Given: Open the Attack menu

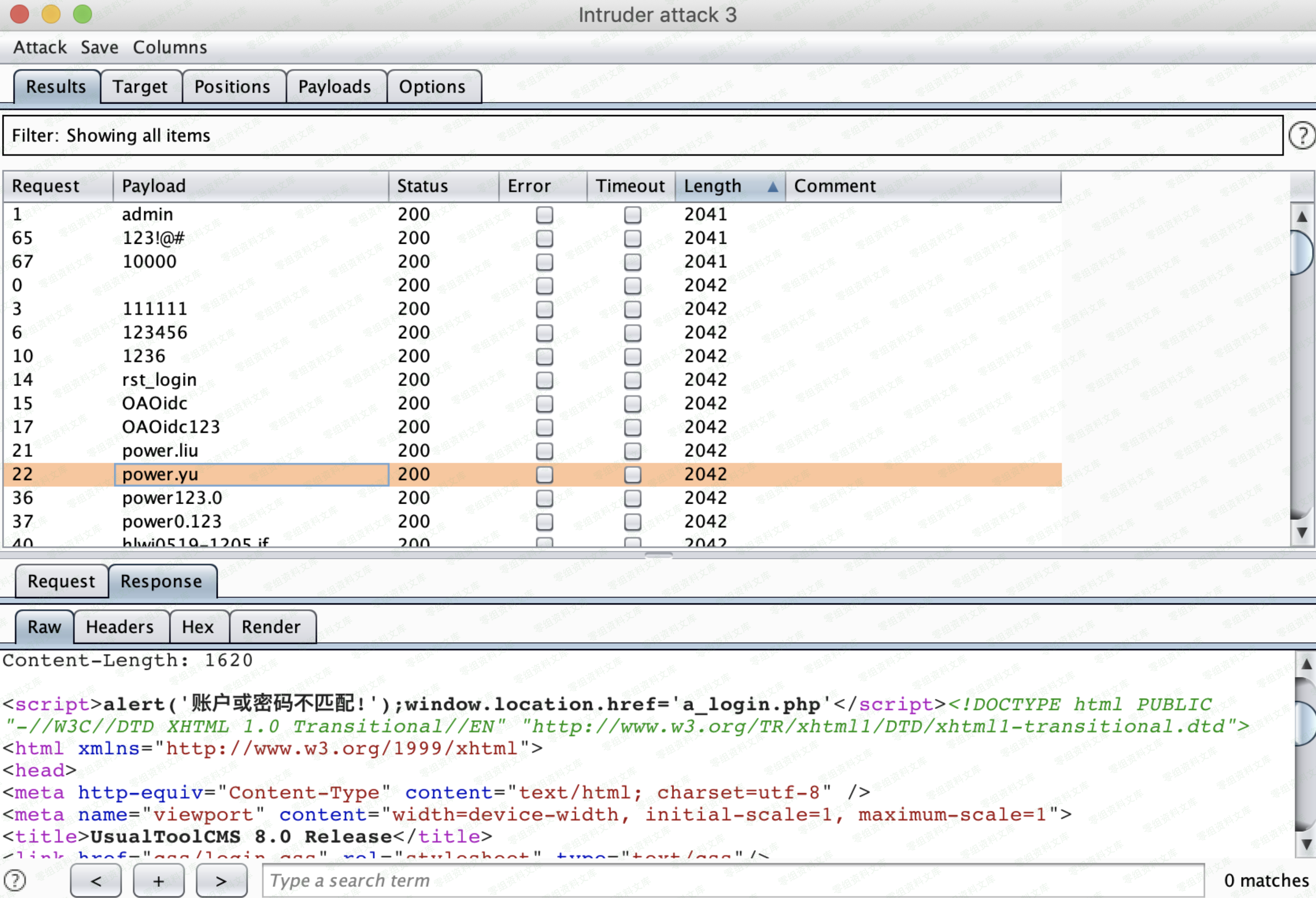Looking at the screenshot, I should 39,47.
